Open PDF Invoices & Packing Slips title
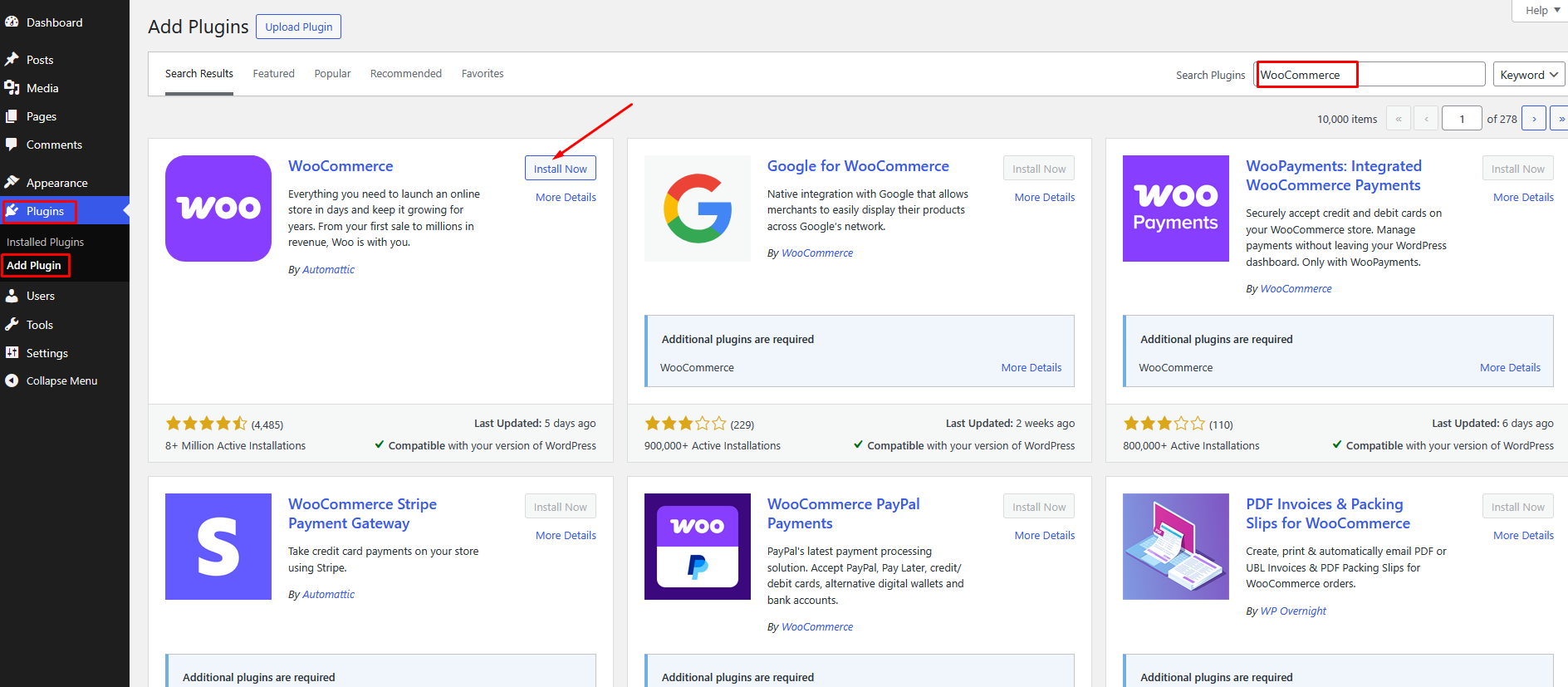 [1328, 513]
